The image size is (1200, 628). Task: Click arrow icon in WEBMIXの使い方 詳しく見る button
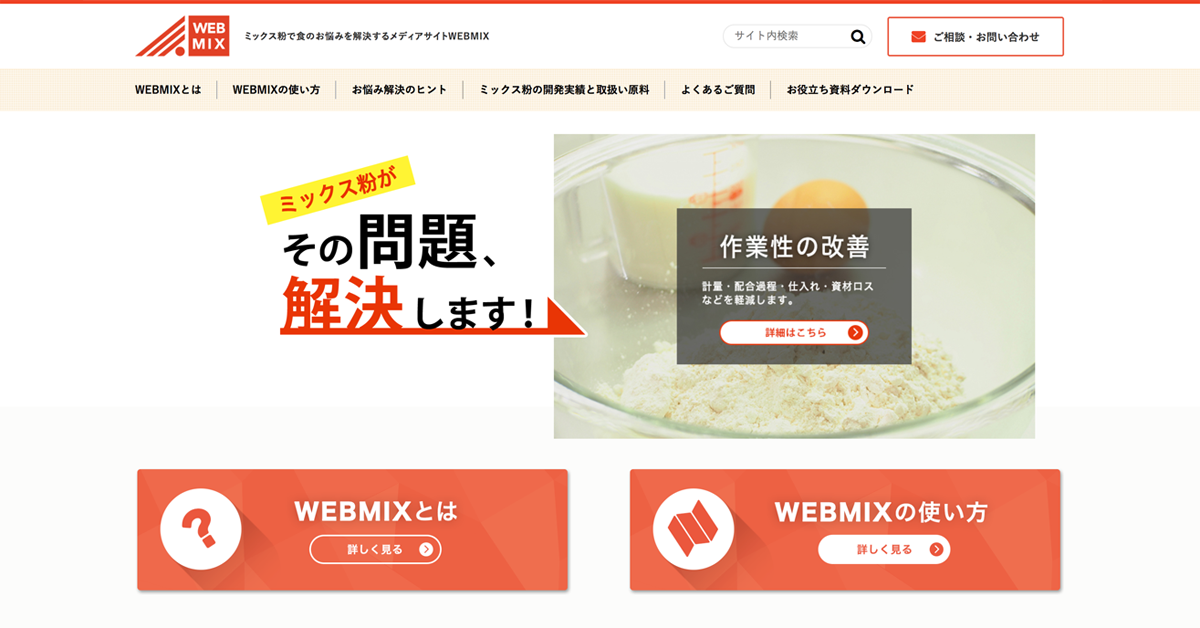(x=936, y=549)
